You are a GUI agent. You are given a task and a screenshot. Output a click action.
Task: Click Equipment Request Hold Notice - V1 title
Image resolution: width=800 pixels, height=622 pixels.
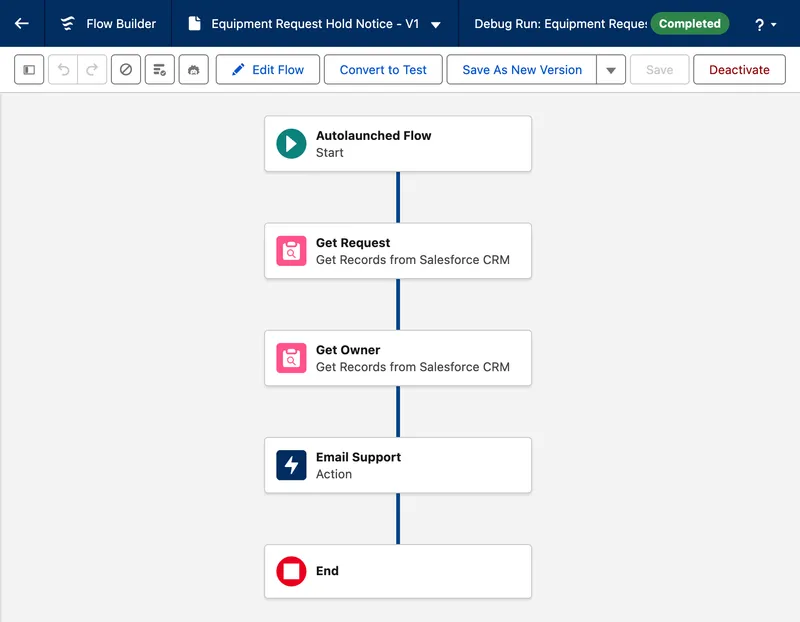(315, 24)
